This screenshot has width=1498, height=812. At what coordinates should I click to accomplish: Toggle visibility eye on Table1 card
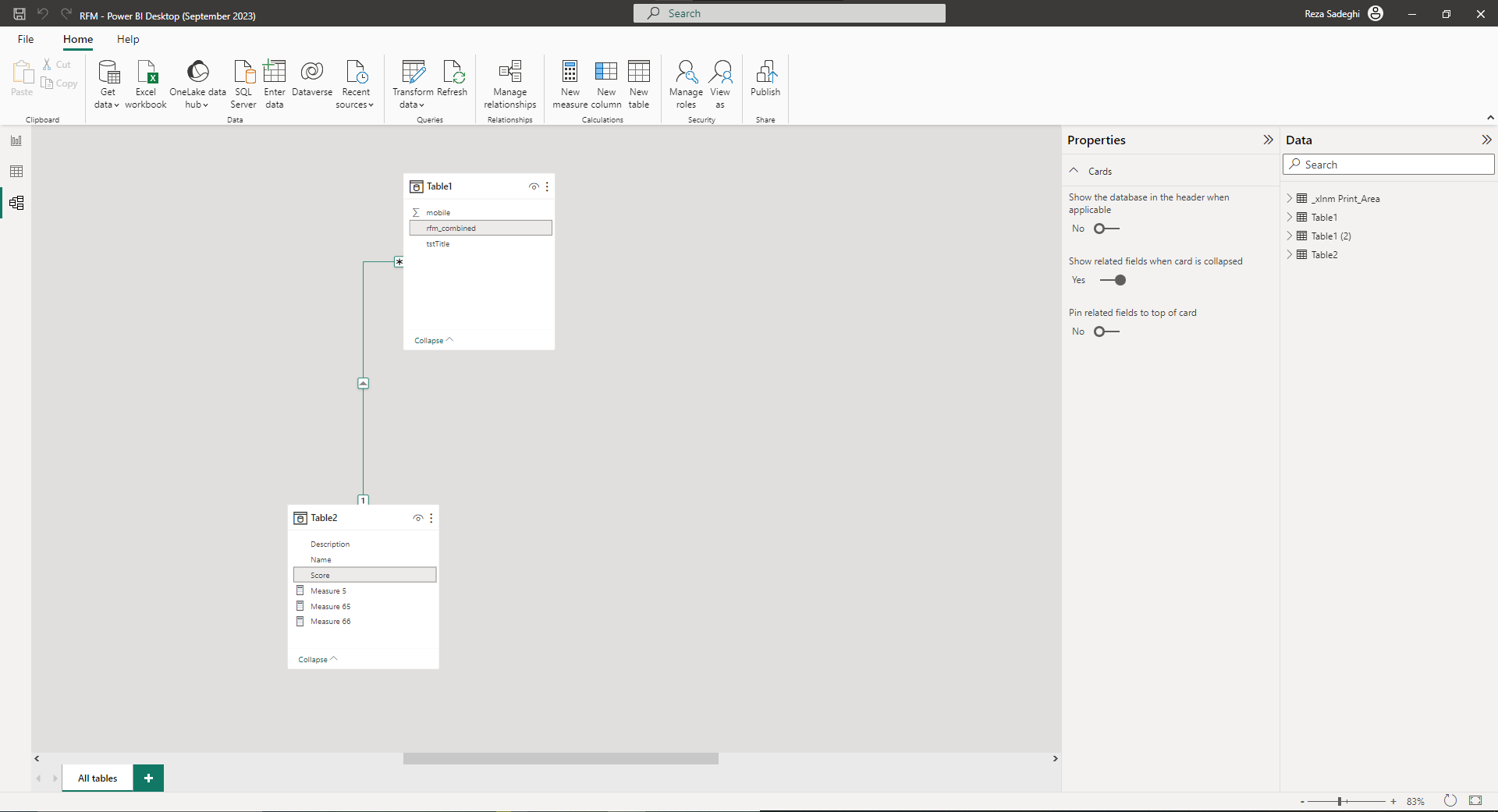click(534, 186)
